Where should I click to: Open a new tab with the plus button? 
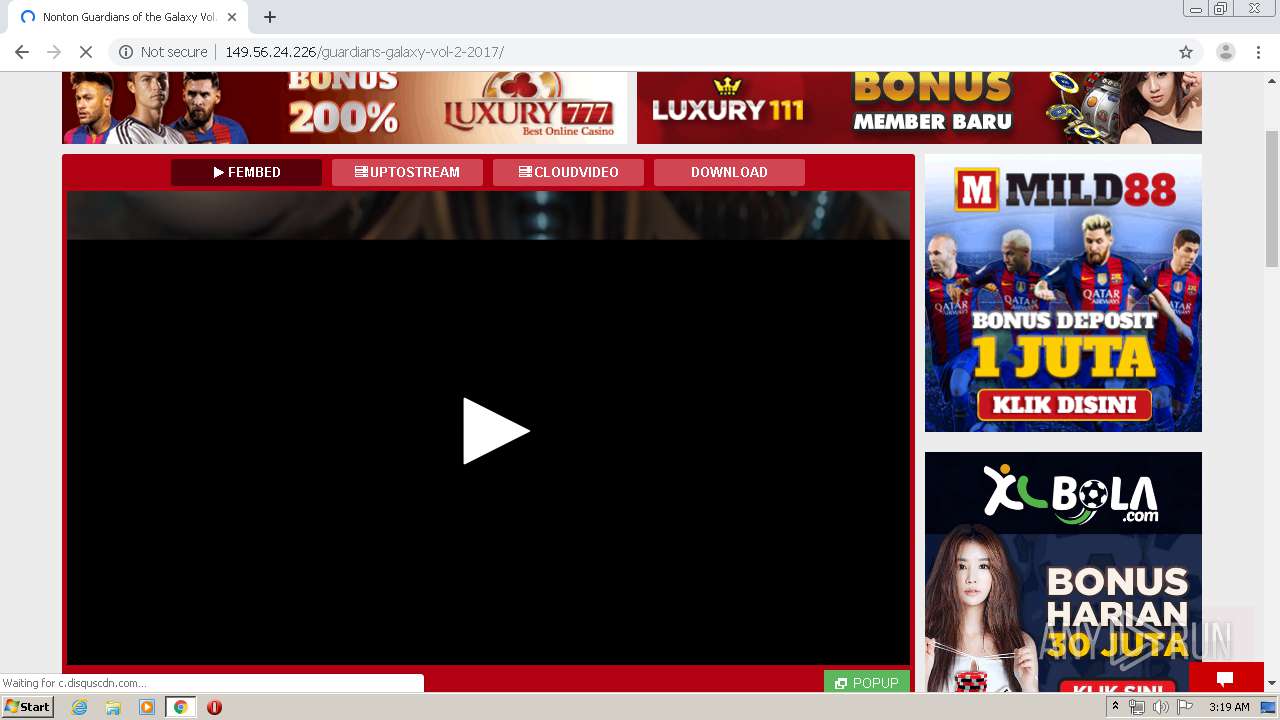click(x=270, y=17)
